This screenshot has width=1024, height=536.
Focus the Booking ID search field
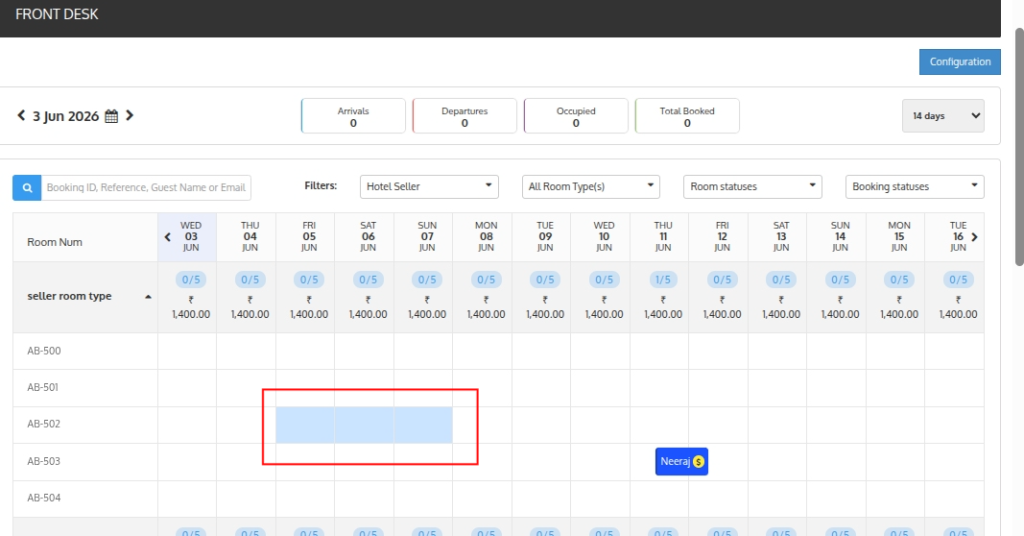click(146, 187)
